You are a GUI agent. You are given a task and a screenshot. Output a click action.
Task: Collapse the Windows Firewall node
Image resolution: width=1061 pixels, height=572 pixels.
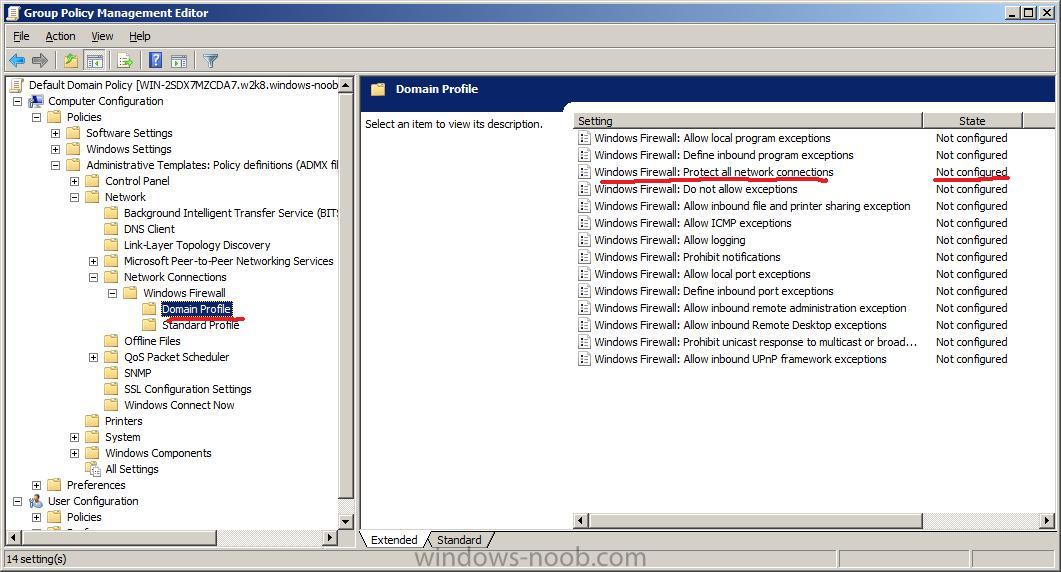(112, 293)
